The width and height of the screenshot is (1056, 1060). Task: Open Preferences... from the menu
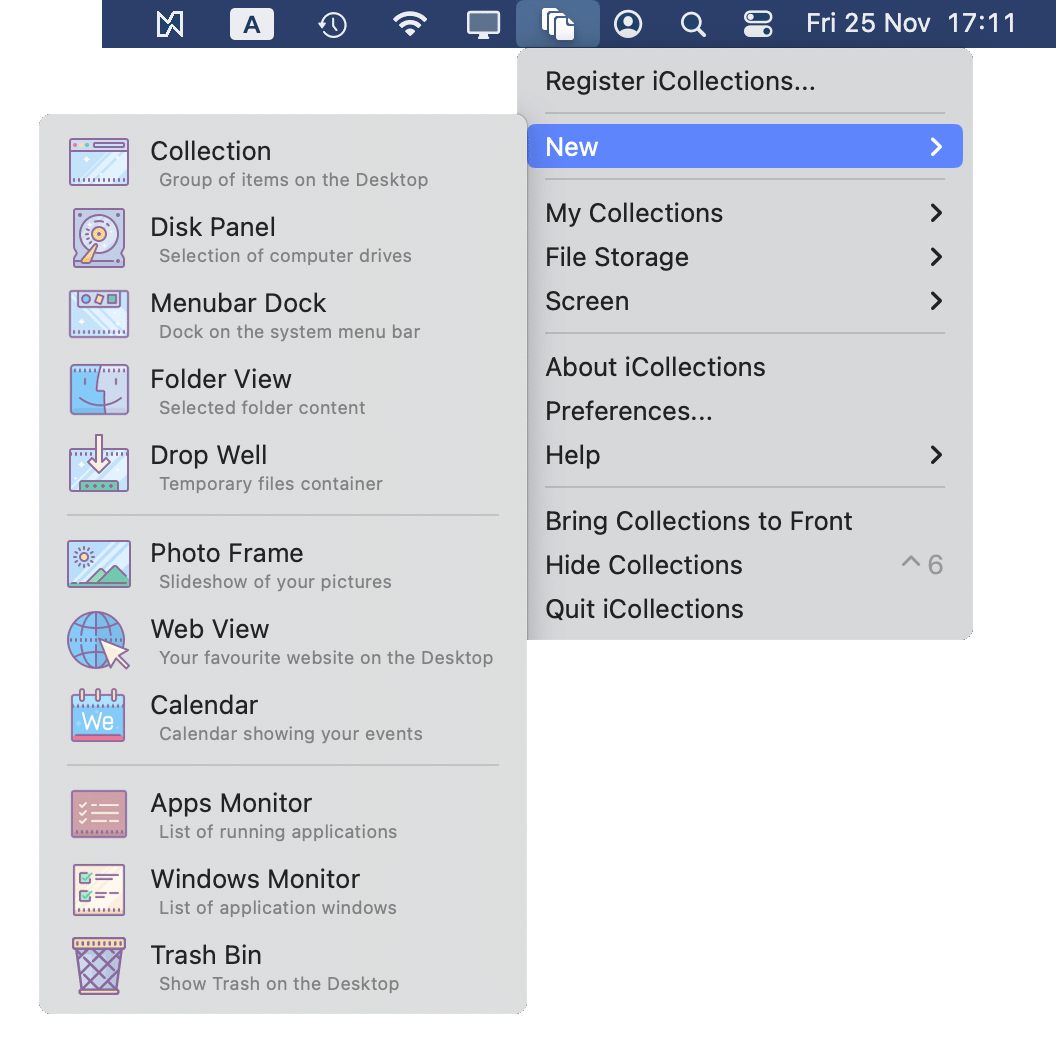point(745,411)
